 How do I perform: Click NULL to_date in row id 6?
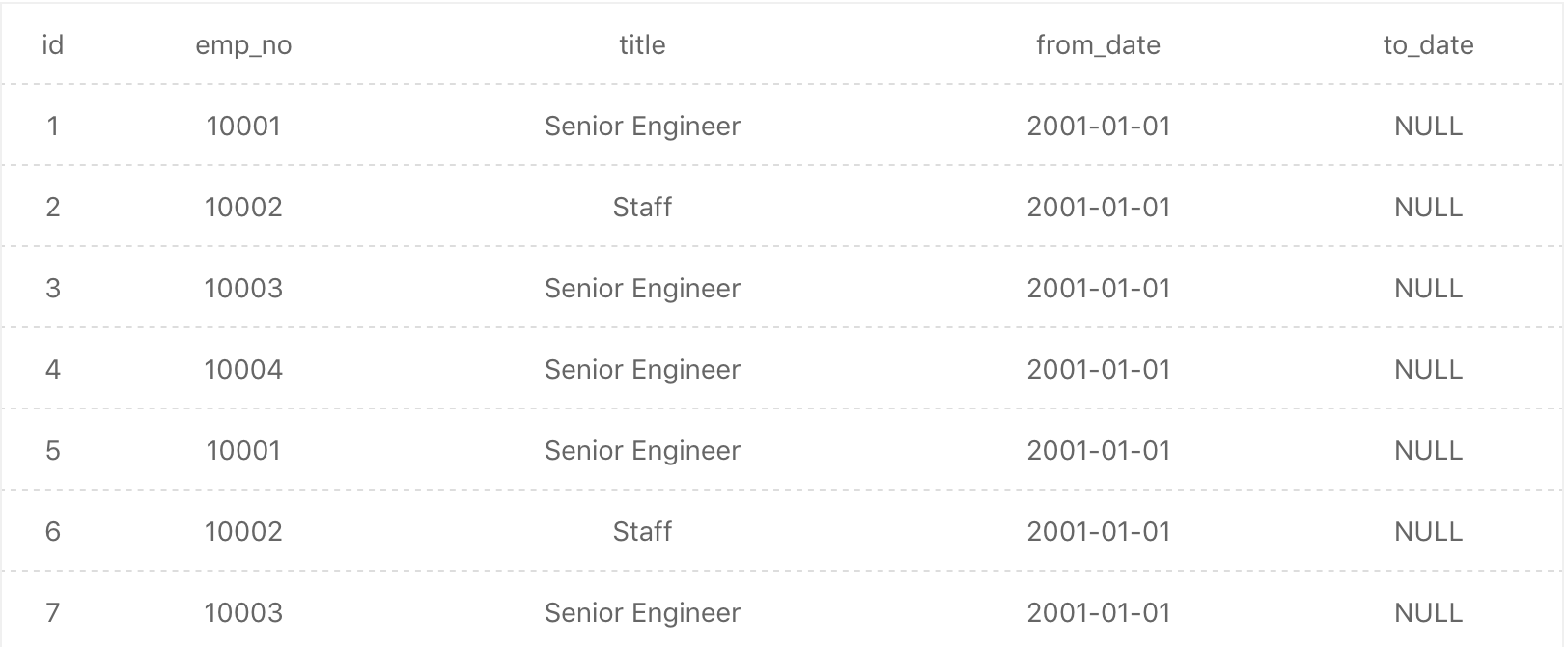point(1428,531)
